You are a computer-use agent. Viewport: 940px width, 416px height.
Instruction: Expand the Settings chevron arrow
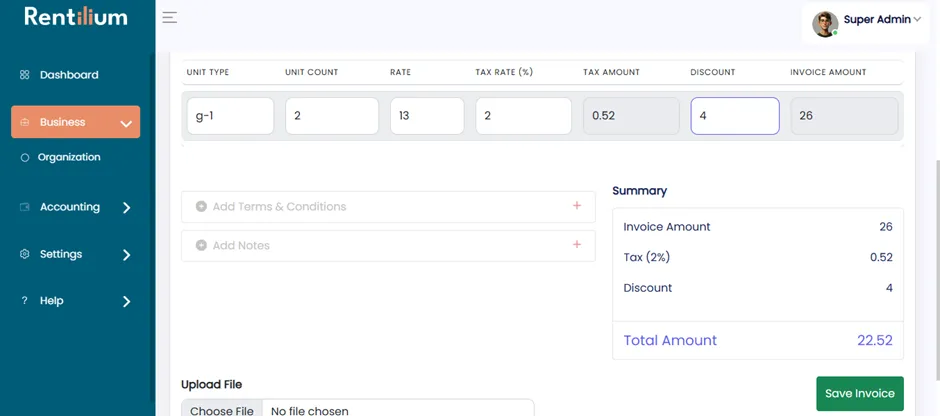pos(126,255)
